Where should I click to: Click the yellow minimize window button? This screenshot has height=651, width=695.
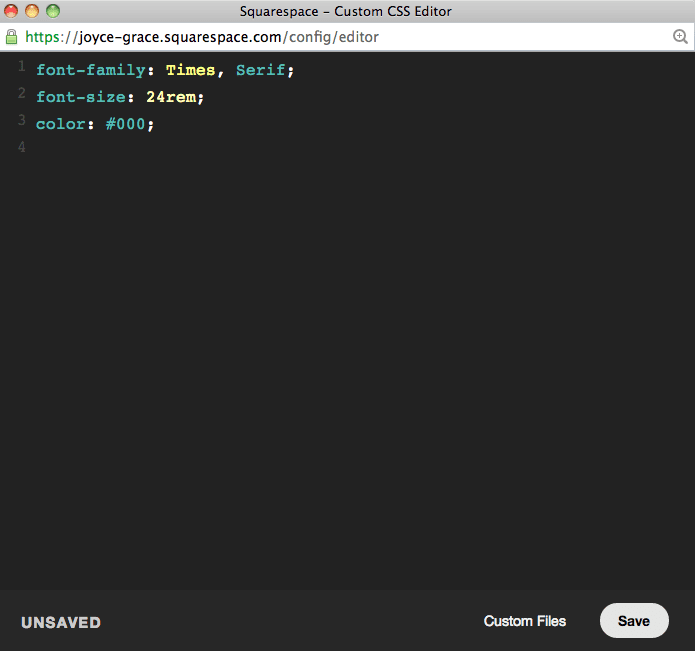pyautogui.click(x=32, y=11)
